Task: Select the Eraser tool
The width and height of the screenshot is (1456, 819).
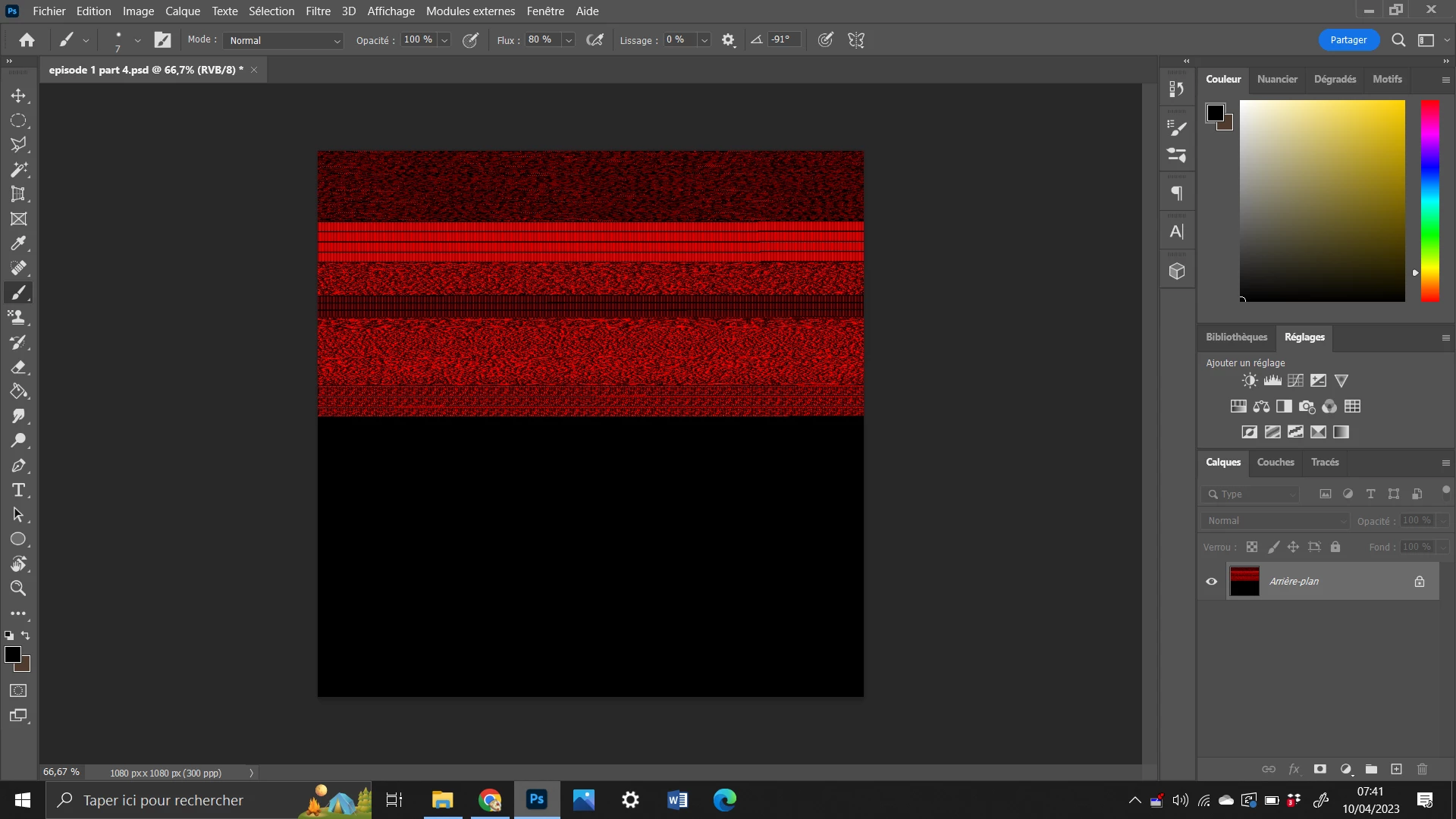Action: tap(18, 367)
